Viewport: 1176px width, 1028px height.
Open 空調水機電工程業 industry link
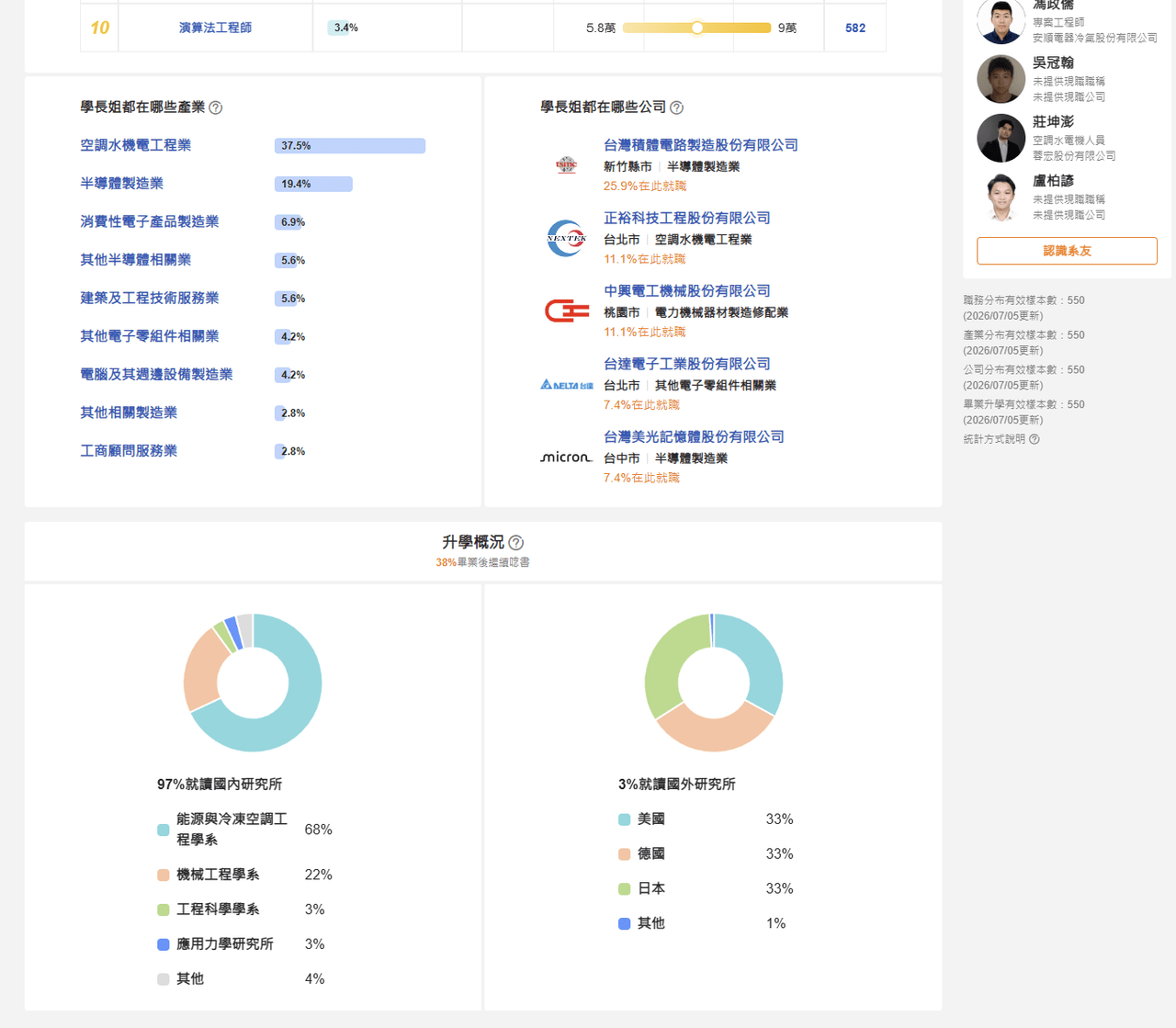[x=136, y=145]
